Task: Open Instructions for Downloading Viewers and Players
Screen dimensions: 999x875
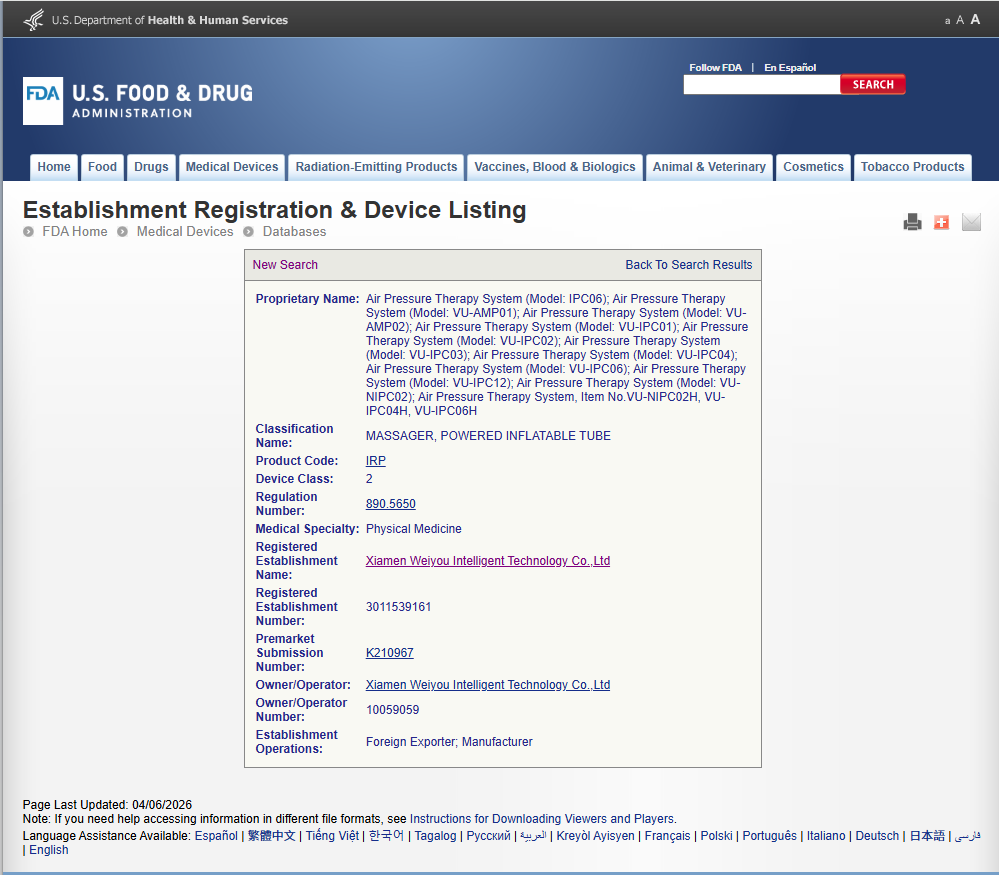Action: [x=542, y=819]
